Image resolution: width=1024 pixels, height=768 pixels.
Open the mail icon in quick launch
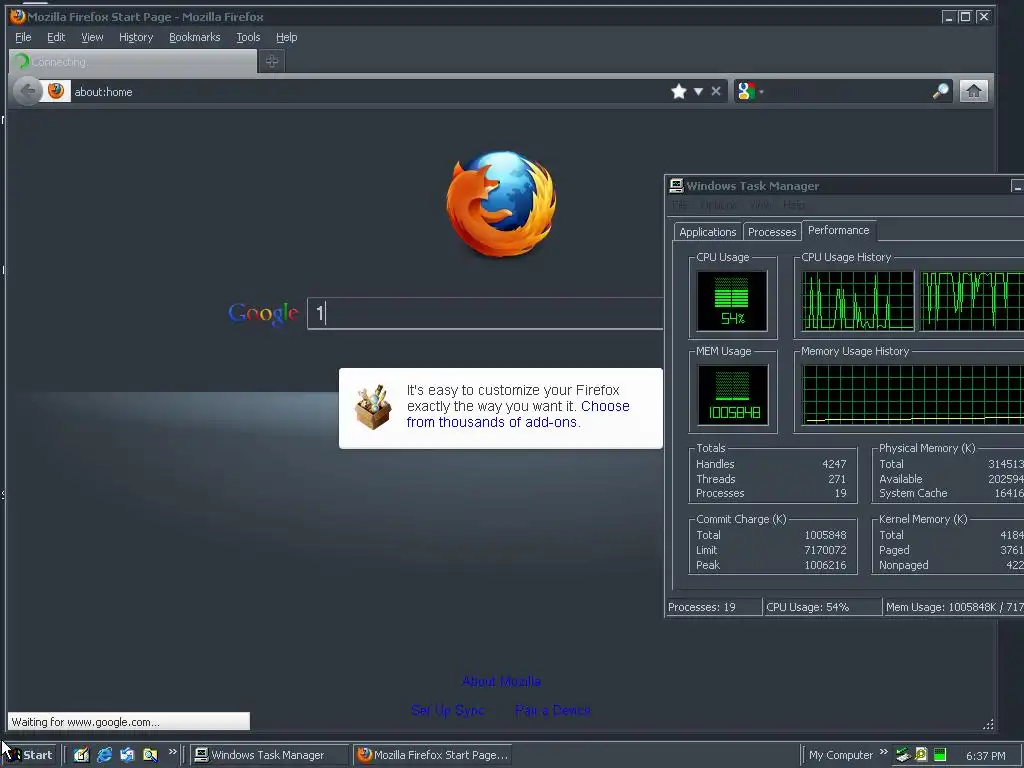pyautogui.click(x=127, y=755)
